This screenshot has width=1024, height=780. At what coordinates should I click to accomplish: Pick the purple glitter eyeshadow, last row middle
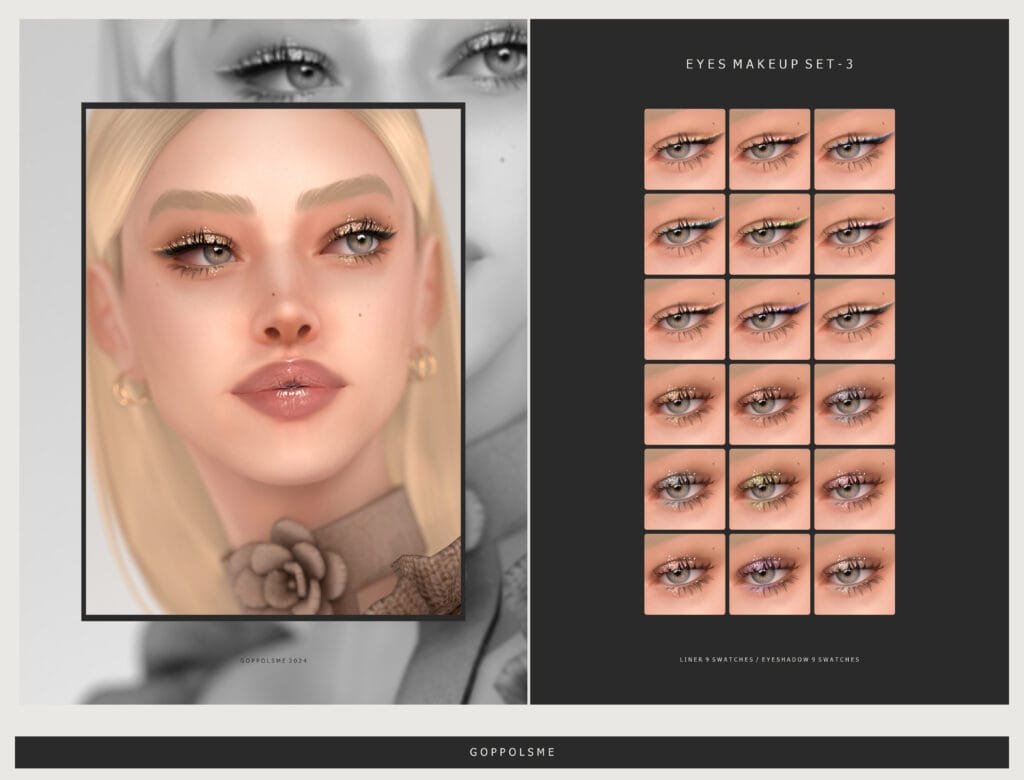click(769, 574)
